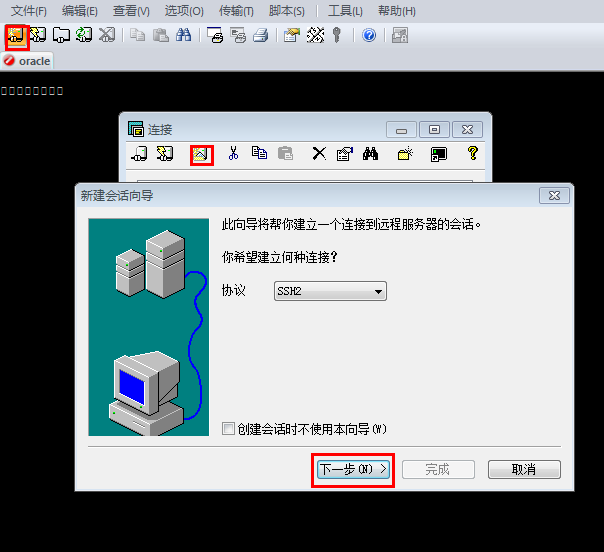Click the Connect icon in main toolbar
This screenshot has height=552, width=604.
click(x=16, y=35)
